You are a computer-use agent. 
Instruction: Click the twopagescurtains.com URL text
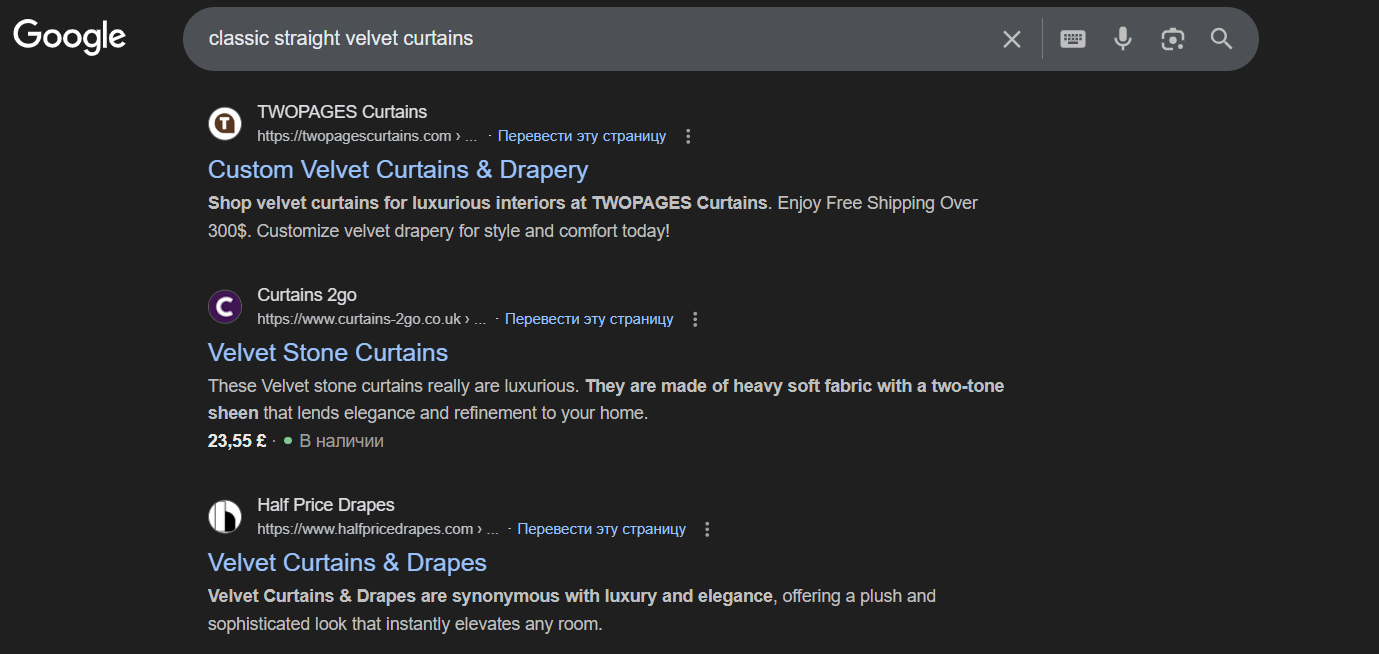[355, 136]
